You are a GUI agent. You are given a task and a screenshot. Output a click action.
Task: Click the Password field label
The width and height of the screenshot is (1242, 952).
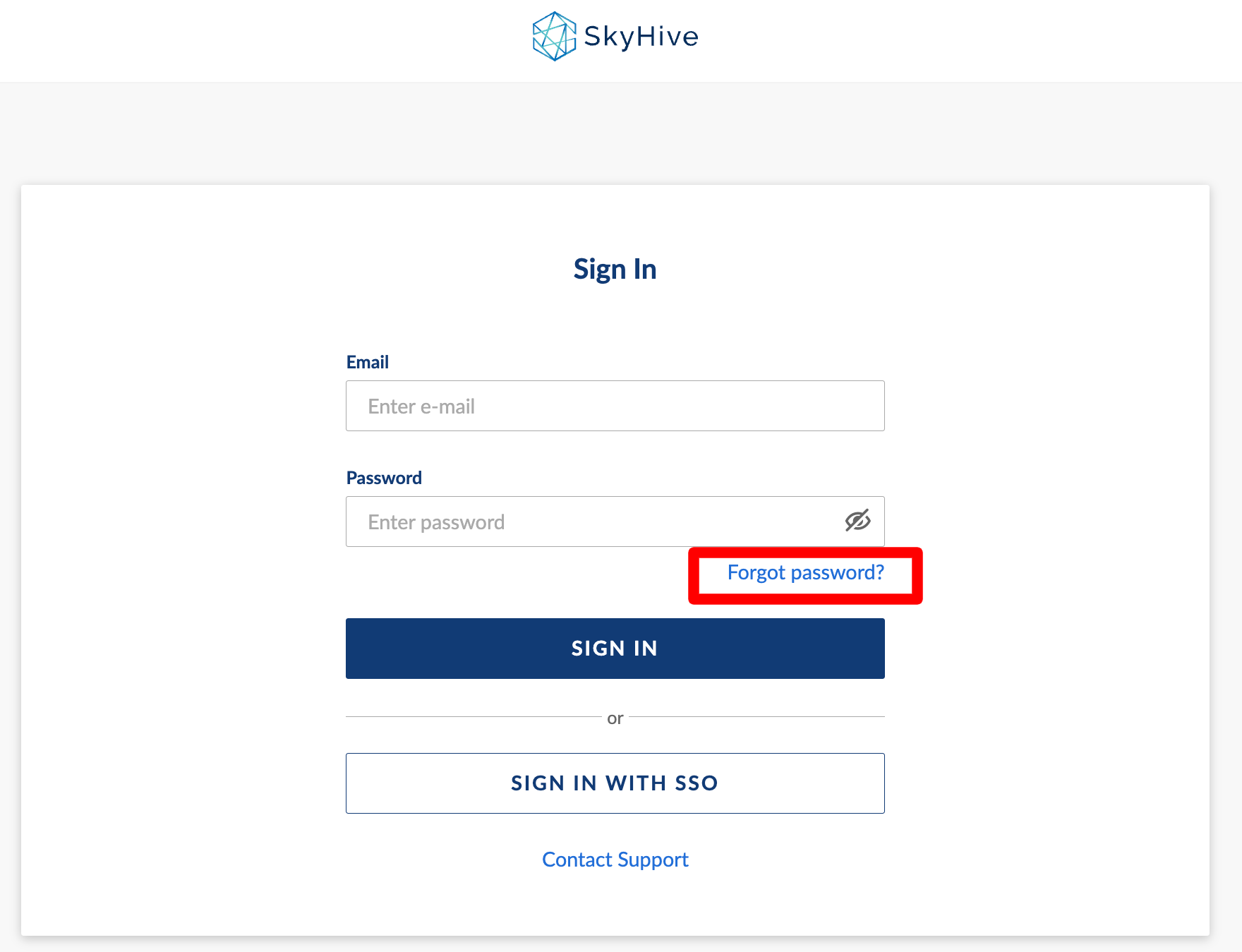pos(384,478)
